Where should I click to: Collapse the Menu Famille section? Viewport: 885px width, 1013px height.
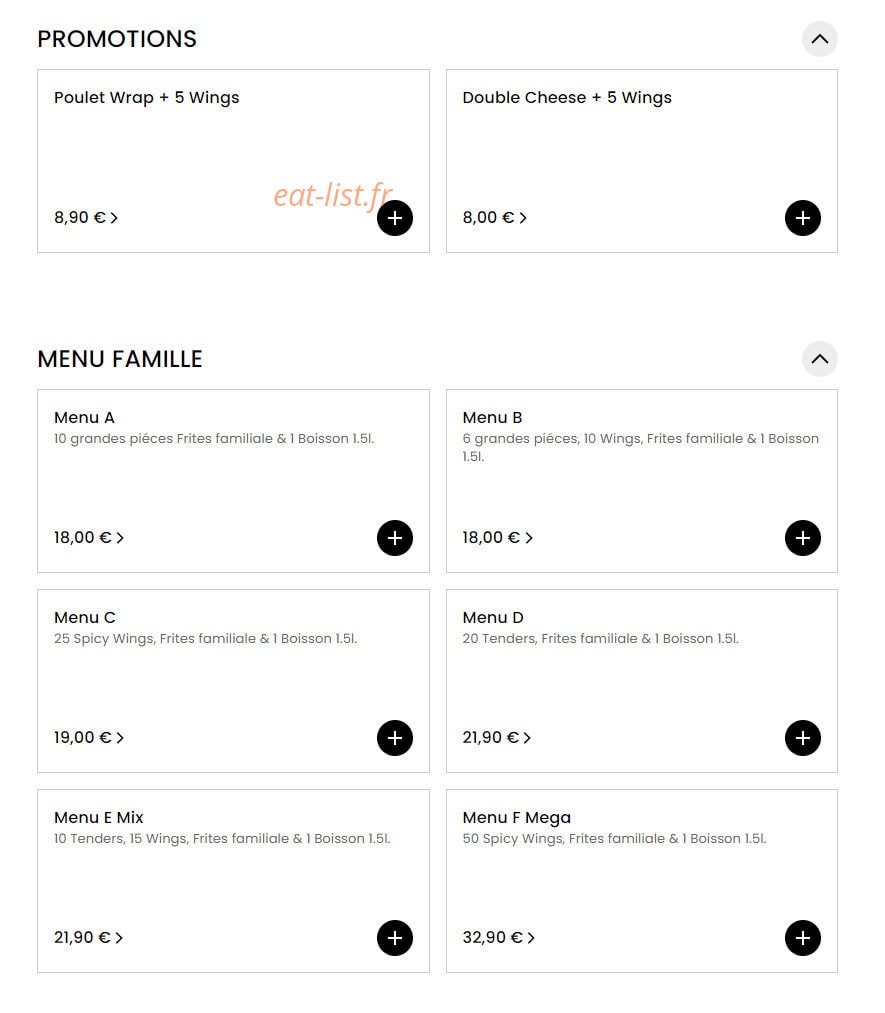click(819, 359)
